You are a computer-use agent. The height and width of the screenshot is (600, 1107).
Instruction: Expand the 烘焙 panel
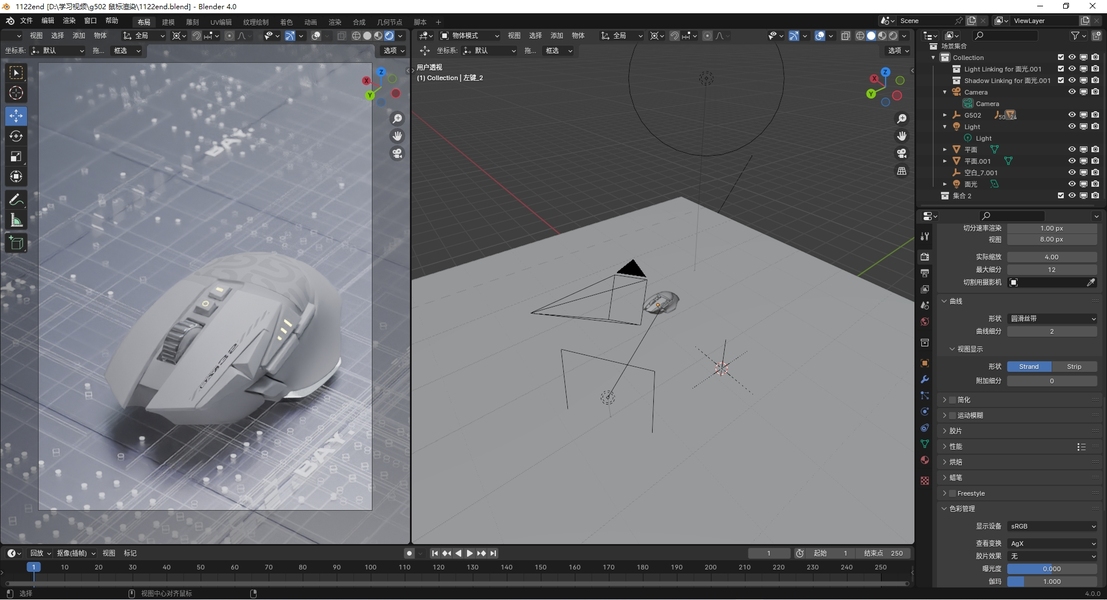coord(1020,462)
